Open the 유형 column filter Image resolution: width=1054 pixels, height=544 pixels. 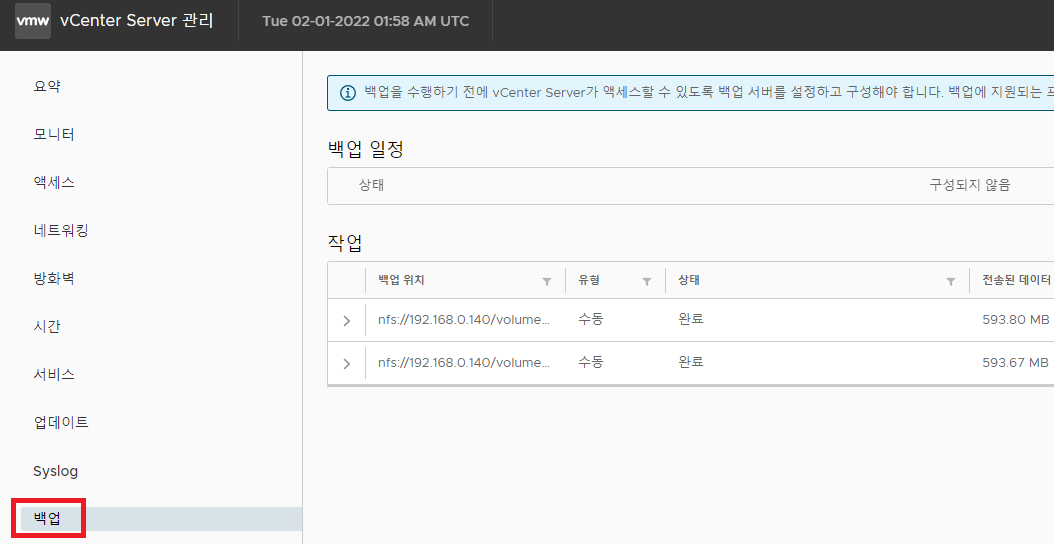[647, 281]
